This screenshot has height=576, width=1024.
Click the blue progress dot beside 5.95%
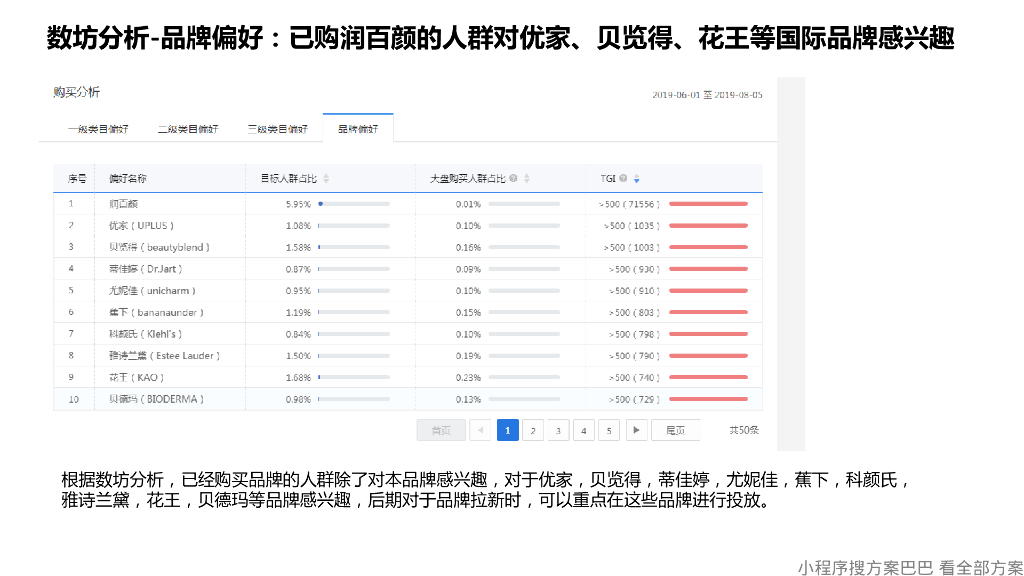(x=319, y=203)
